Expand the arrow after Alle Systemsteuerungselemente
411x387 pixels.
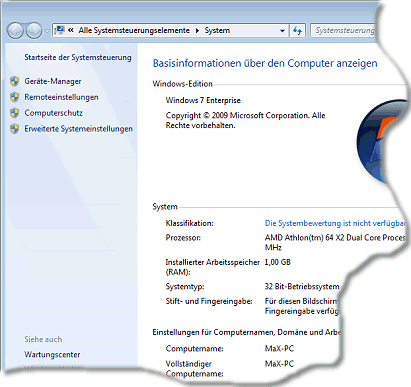click(x=197, y=31)
